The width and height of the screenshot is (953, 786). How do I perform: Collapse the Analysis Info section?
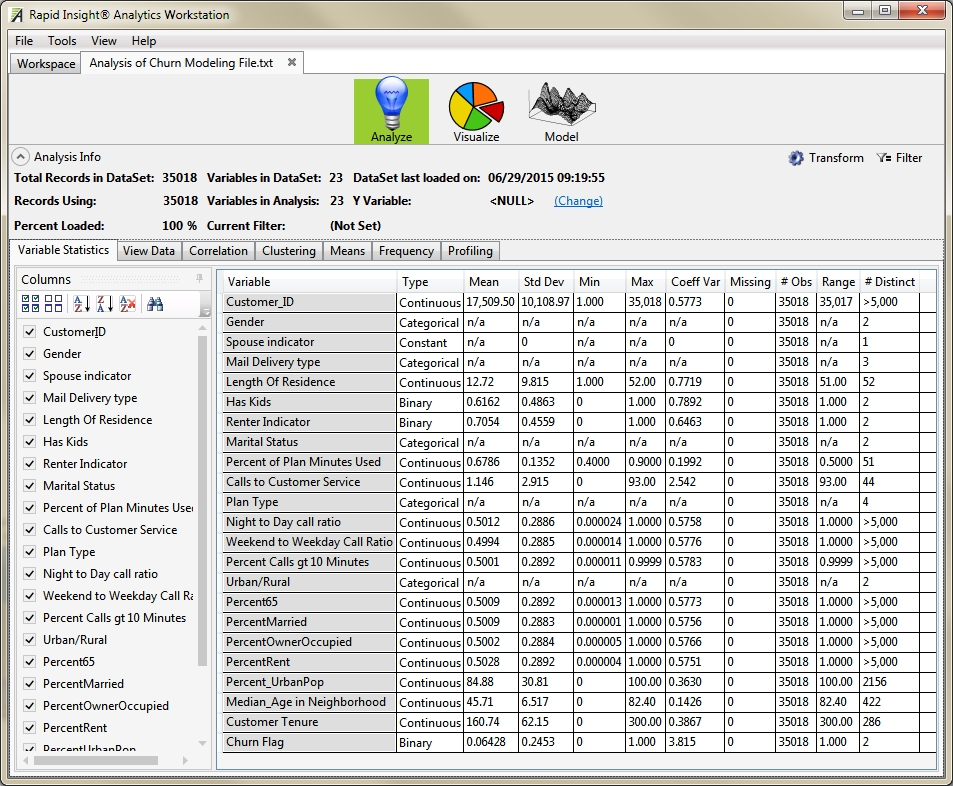coord(20,157)
